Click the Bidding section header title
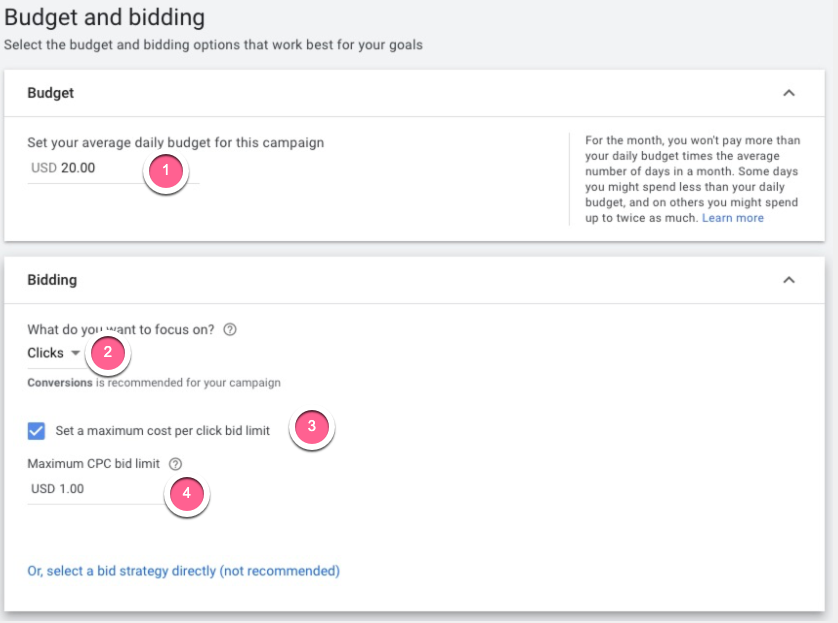 pyautogui.click(x=52, y=280)
